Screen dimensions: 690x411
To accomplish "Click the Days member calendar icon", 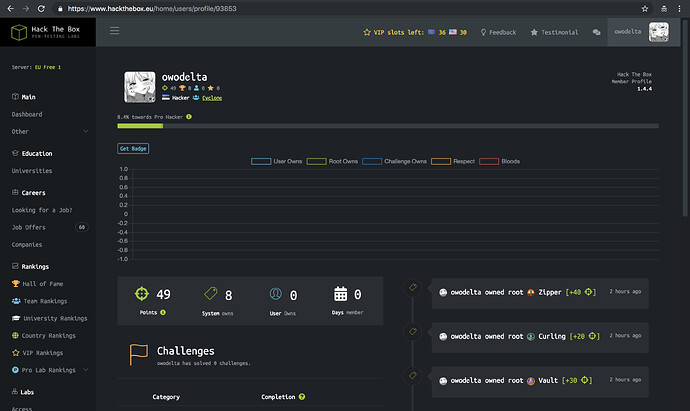I will [x=341, y=294].
